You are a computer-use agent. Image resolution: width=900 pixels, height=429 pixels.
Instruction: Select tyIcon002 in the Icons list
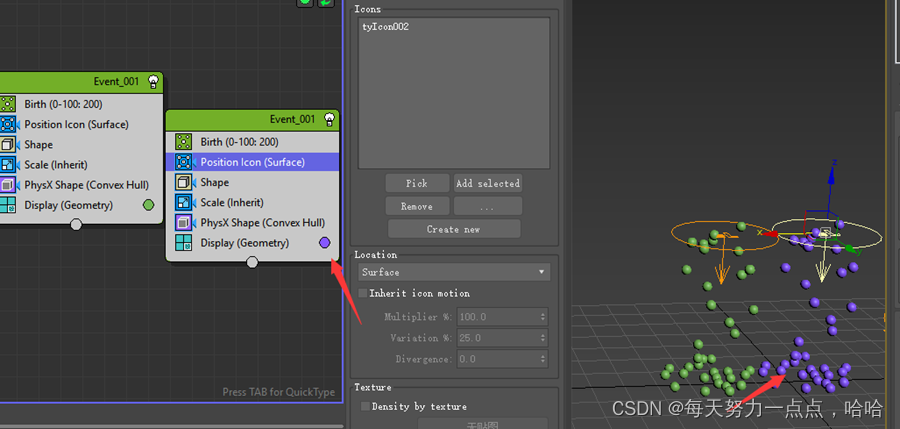386,26
